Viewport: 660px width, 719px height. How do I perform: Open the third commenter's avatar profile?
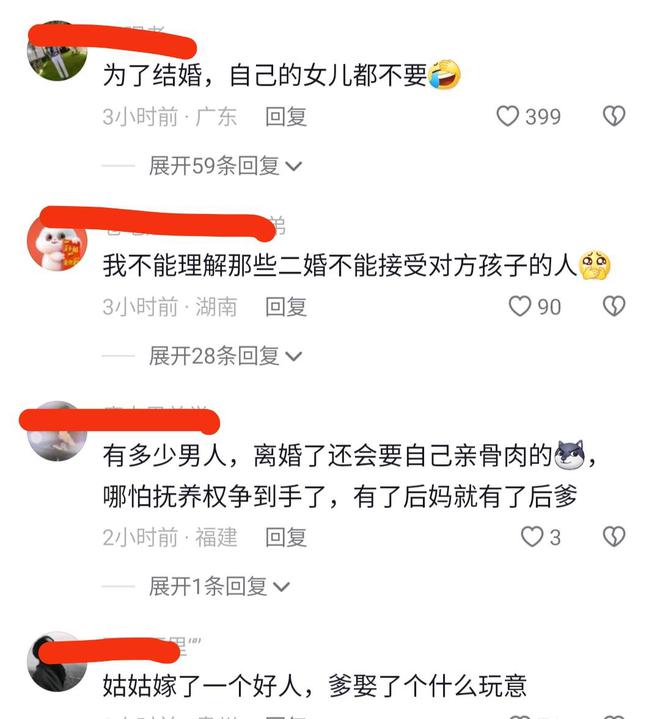[x=57, y=431]
